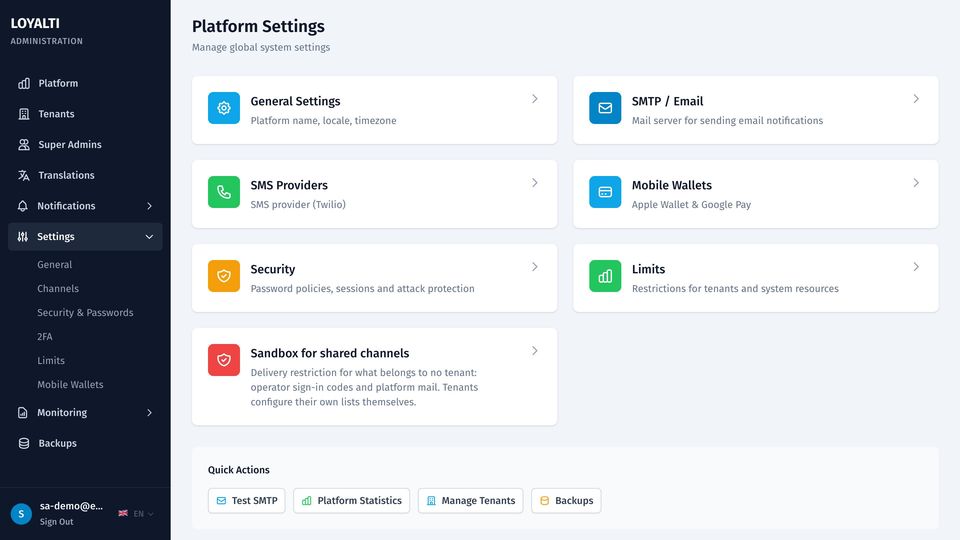Click the green phone SMS Providers icon

coord(224,192)
